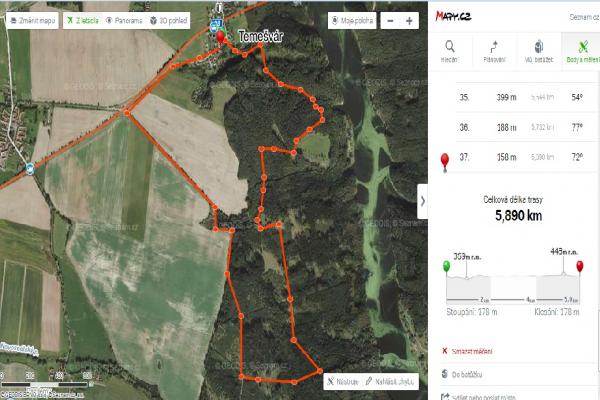The image size is (600, 400).
Task: Open the Nástroje tools menu
Action: pos(343,382)
